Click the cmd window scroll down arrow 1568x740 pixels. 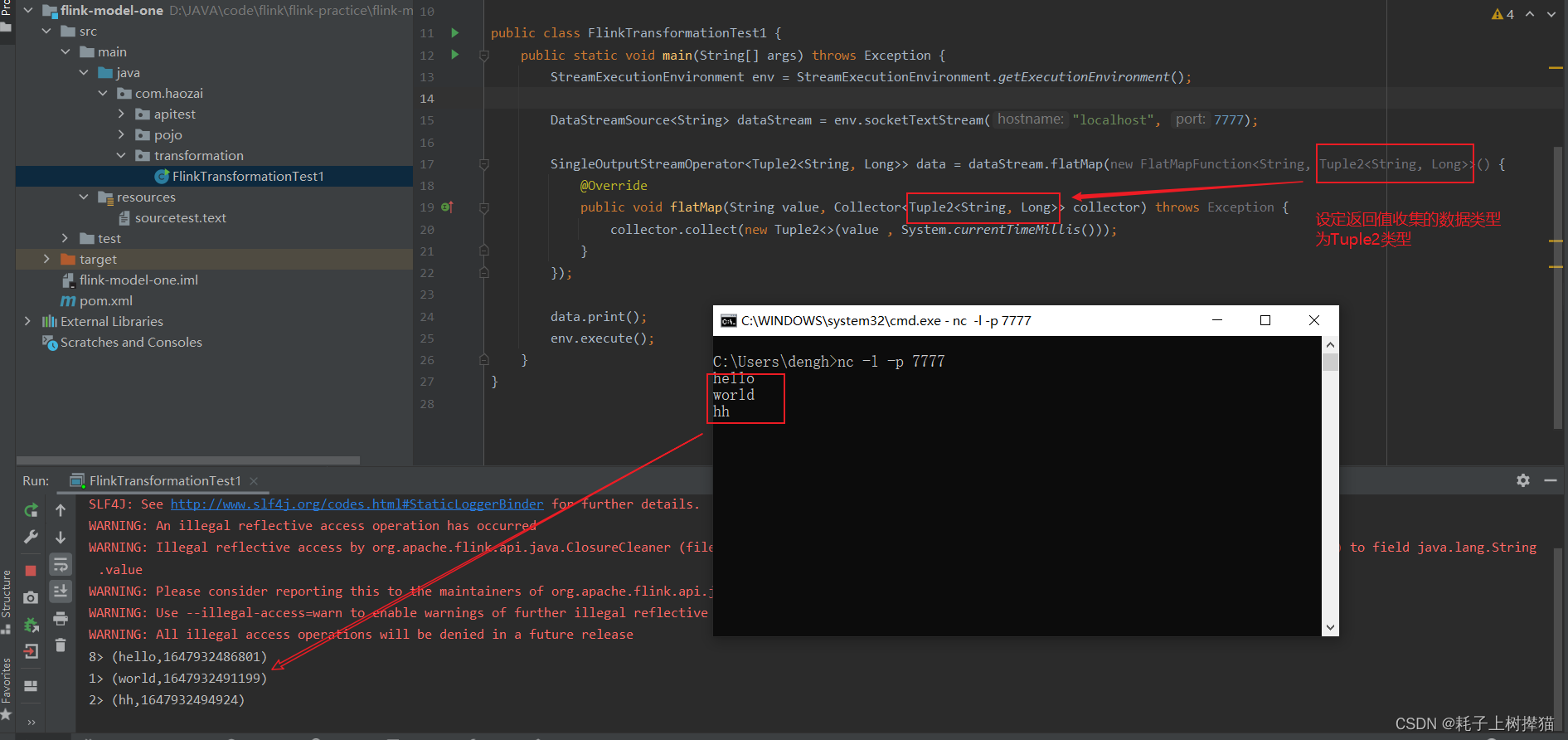pyautogui.click(x=1330, y=628)
